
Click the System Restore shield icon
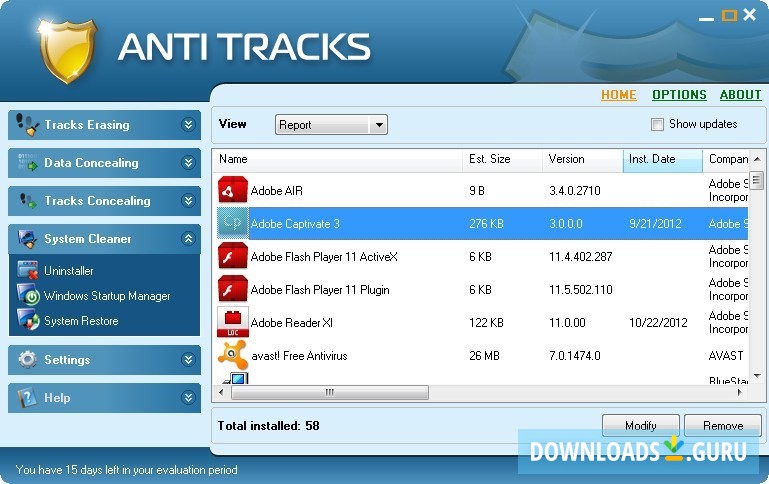pyautogui.click(x=28, y=320)
